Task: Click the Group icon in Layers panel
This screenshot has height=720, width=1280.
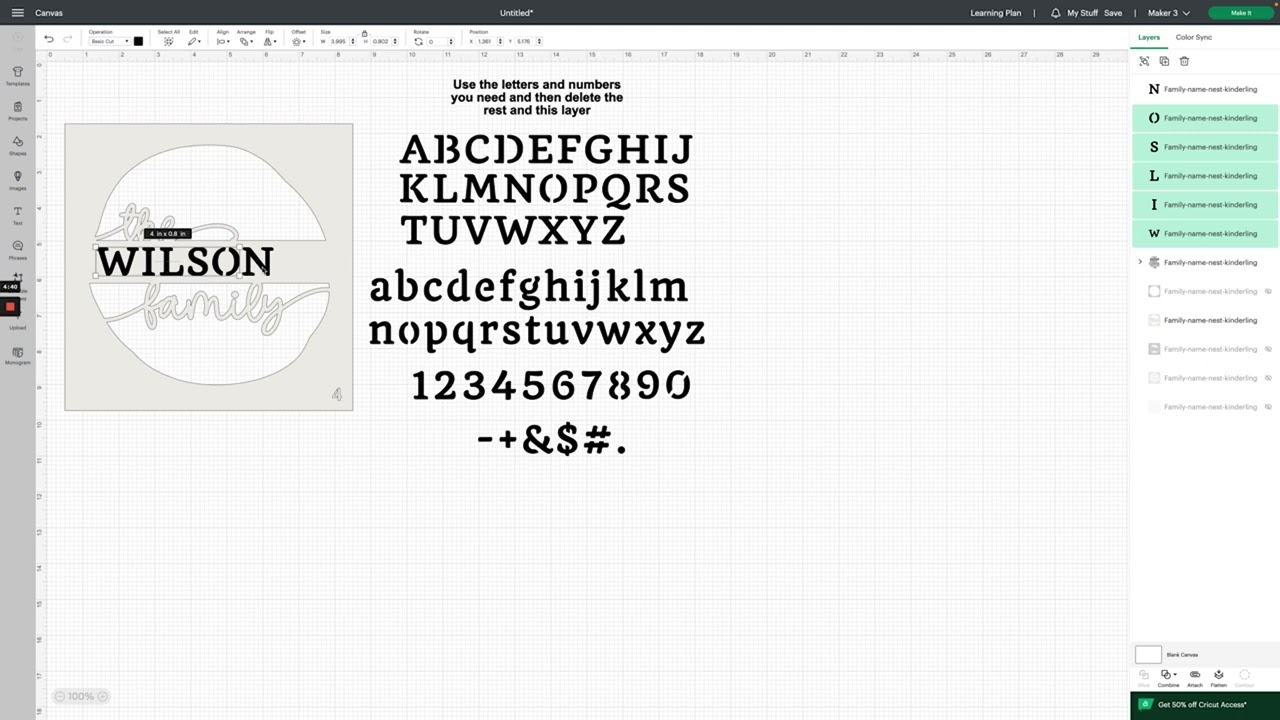Action: click(1144, 61)
